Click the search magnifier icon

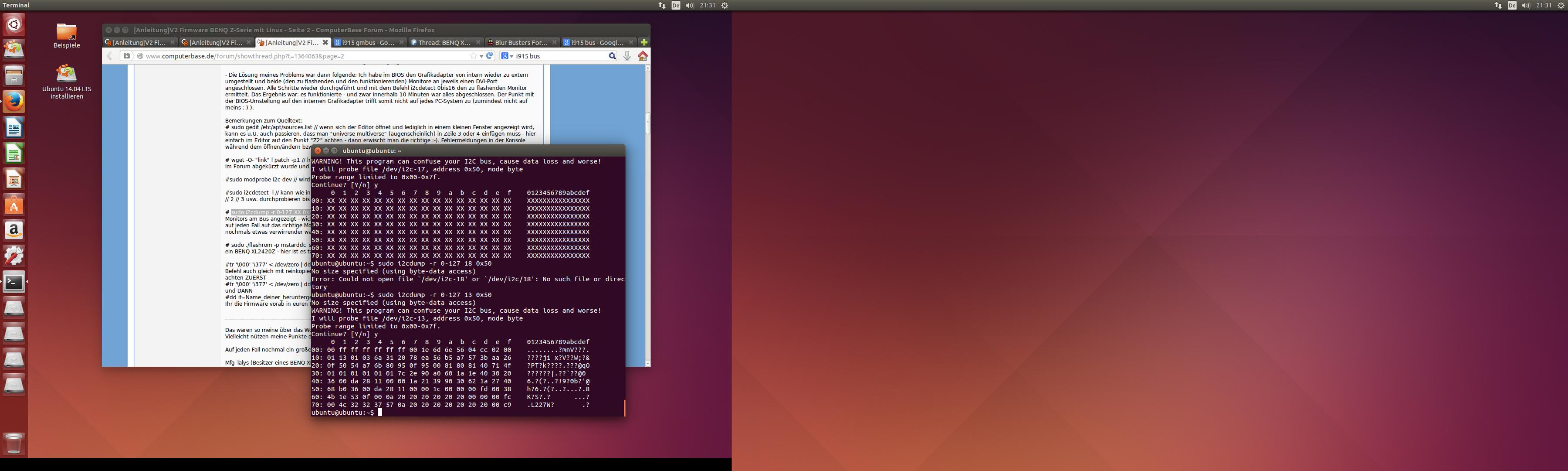click(x=612, y=56)
